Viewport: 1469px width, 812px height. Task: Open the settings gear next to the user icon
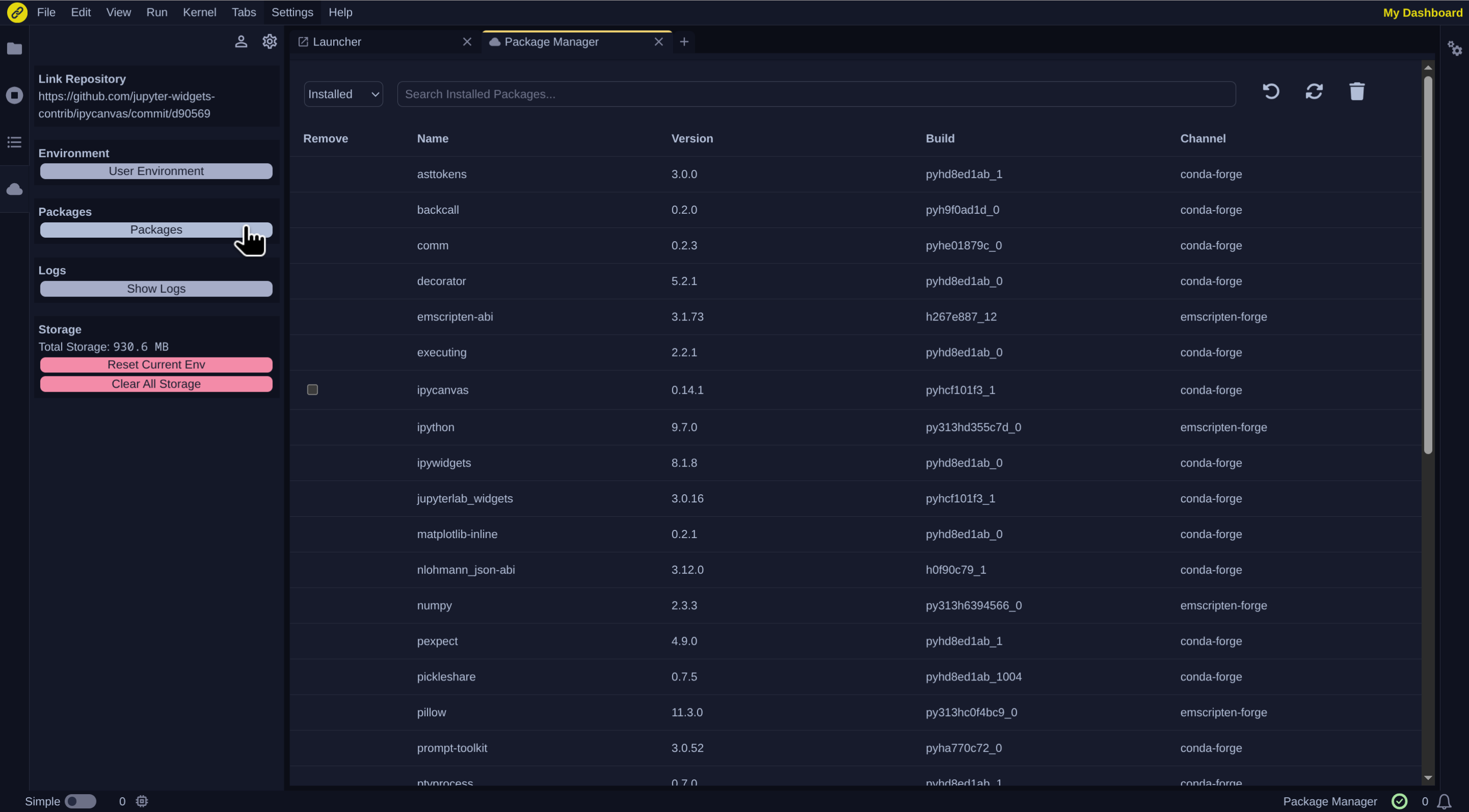click(x=269, y=41)
